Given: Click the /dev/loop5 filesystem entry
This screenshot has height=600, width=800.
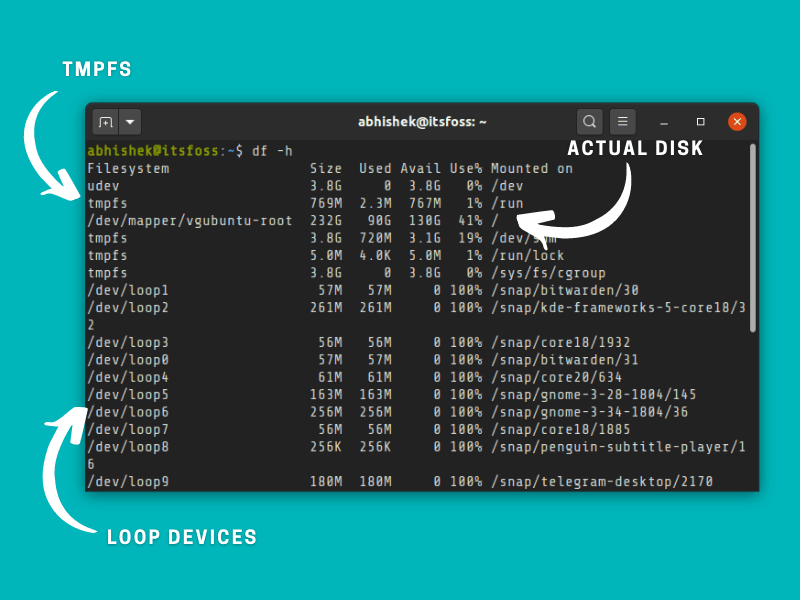Looking at the screenshot, I should coord(128,395).
